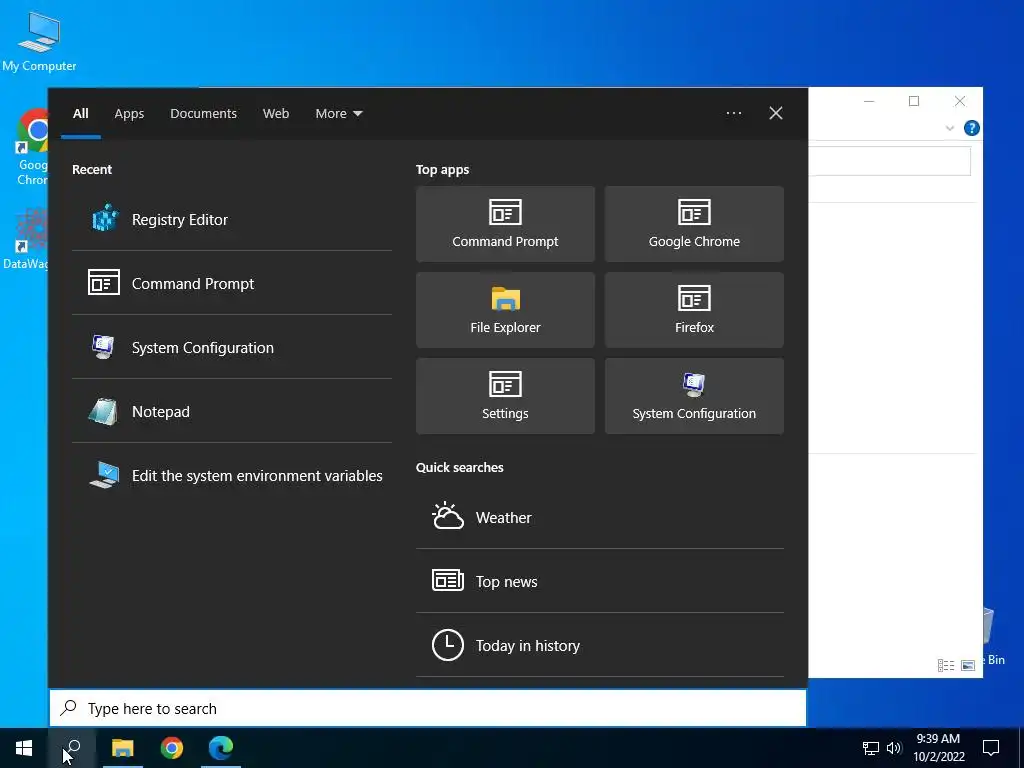Open System Configuration tile in Top apps
Viewport: 1024px width, 768px height.
(694, 396)
